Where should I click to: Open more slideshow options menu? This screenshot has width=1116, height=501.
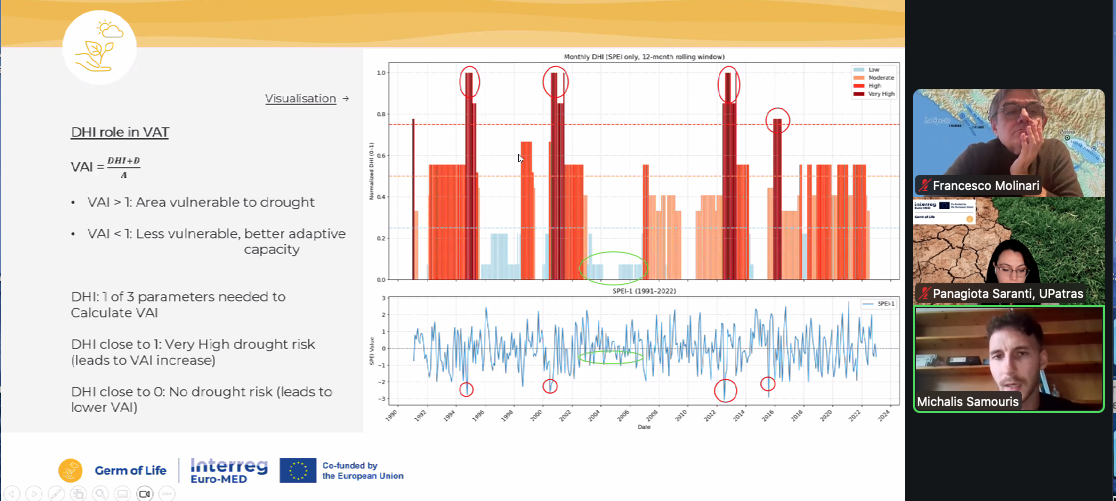click(x=166, y=493)
